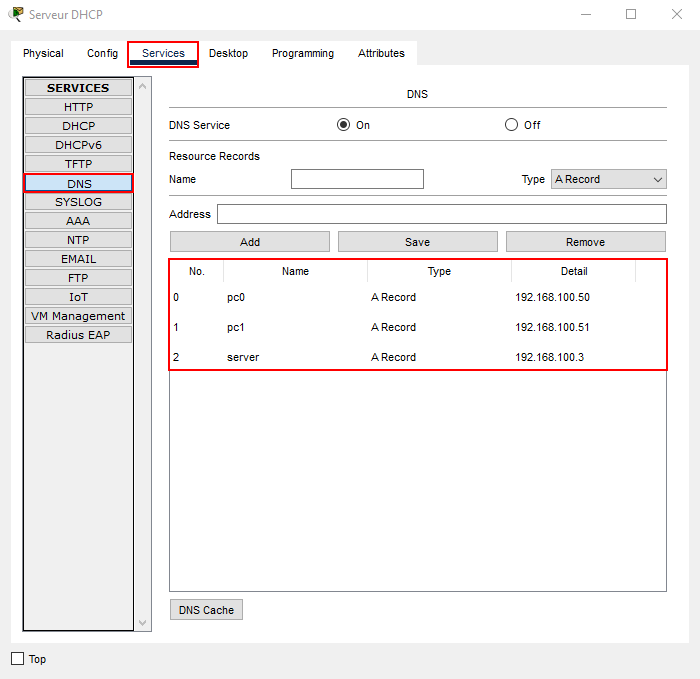Click the Type column header
The width and height of the screenshot is (700, 679).
pyautogui.click(x=439, y=271)
